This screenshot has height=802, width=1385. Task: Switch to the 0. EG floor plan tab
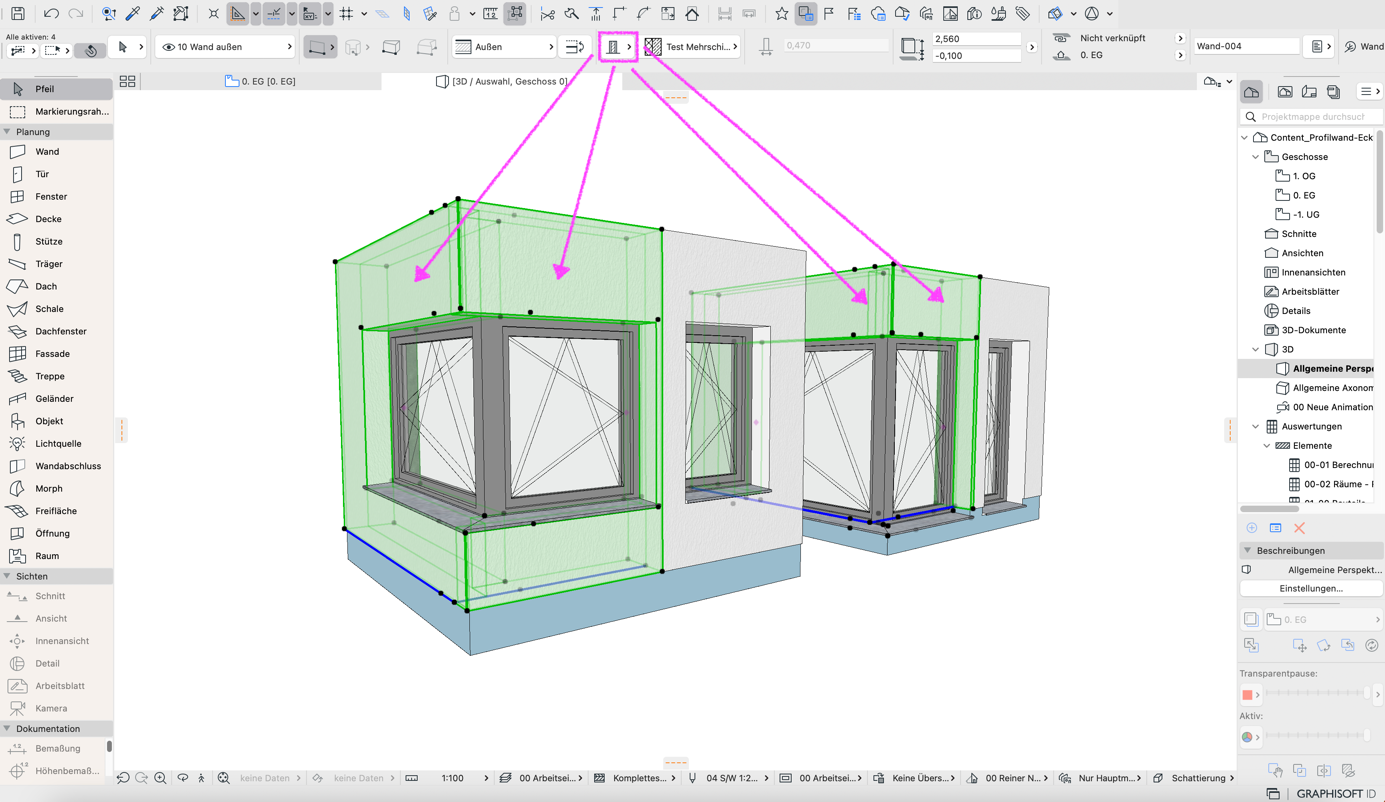click(260, 81)
